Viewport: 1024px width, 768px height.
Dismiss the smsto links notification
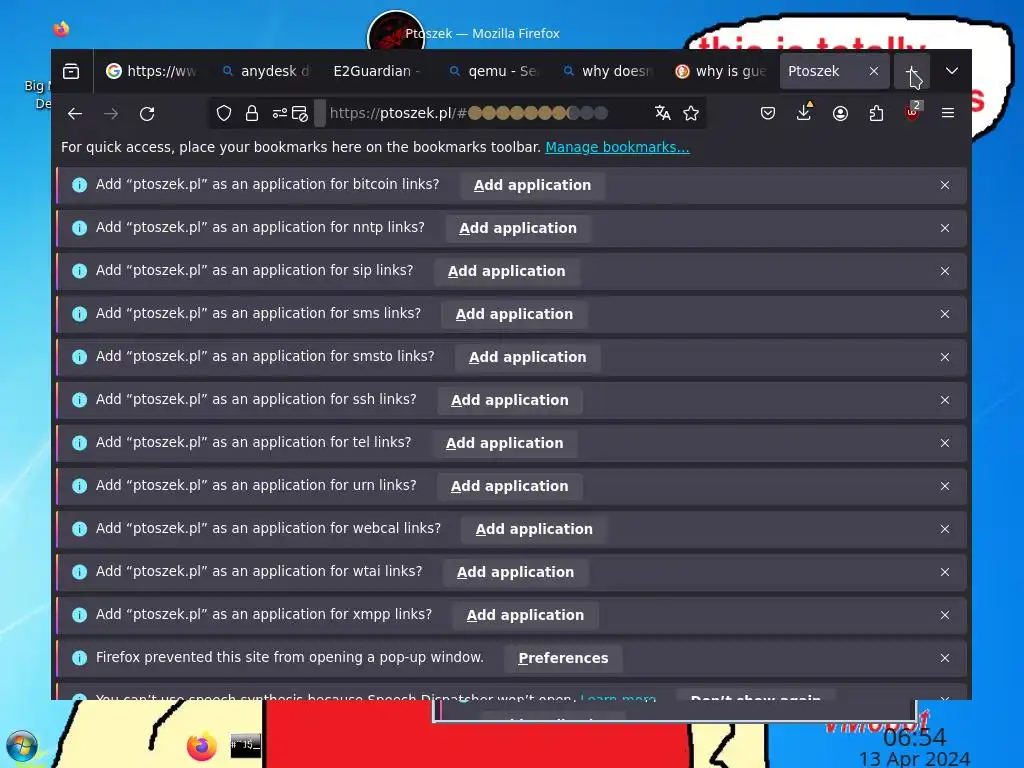point(945,357)
